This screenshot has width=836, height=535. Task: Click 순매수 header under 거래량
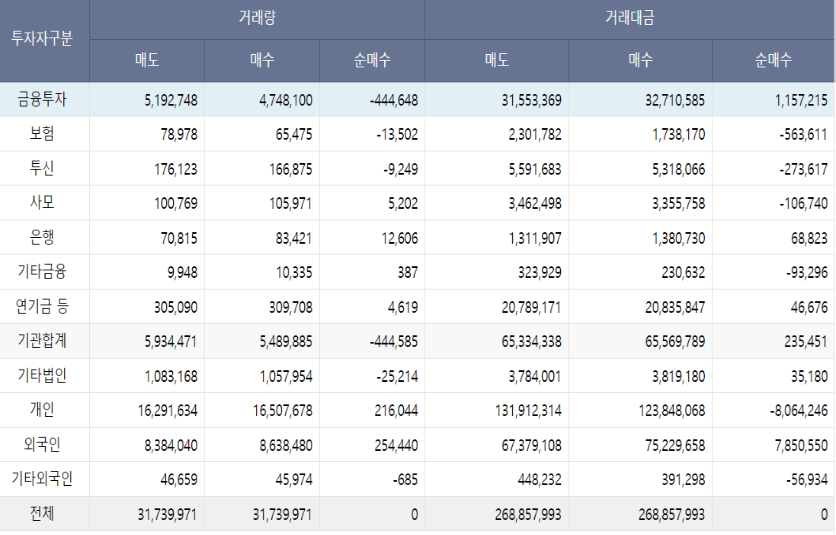pos(372,61)
